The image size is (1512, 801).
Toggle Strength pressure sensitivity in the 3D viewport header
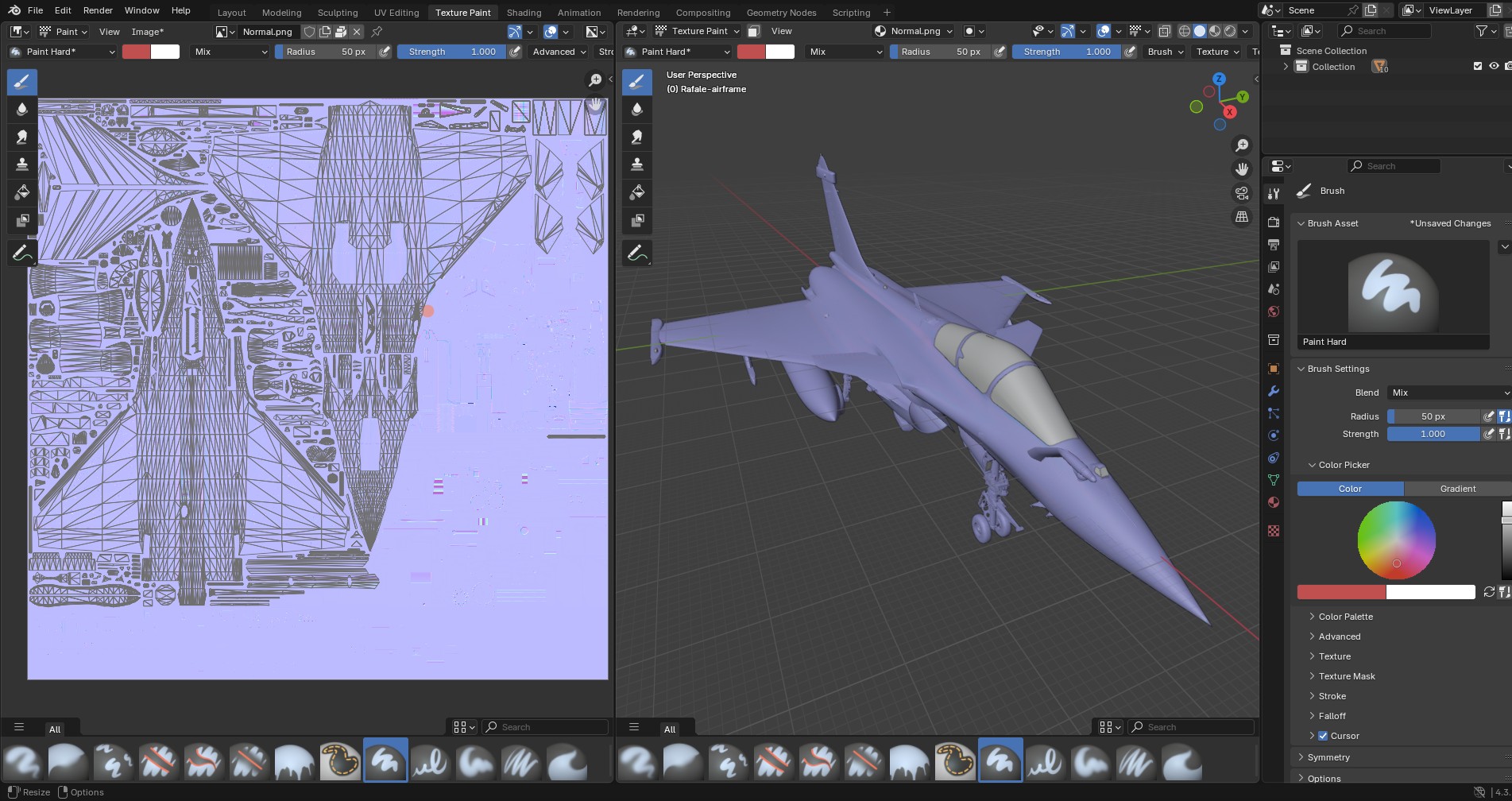click(1130, 52)
